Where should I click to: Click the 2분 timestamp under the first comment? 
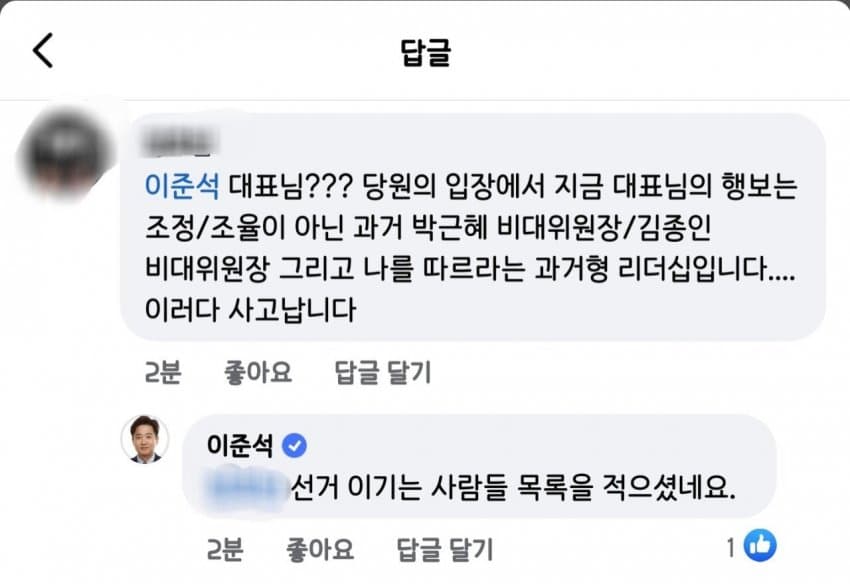[x=163, y=373]
